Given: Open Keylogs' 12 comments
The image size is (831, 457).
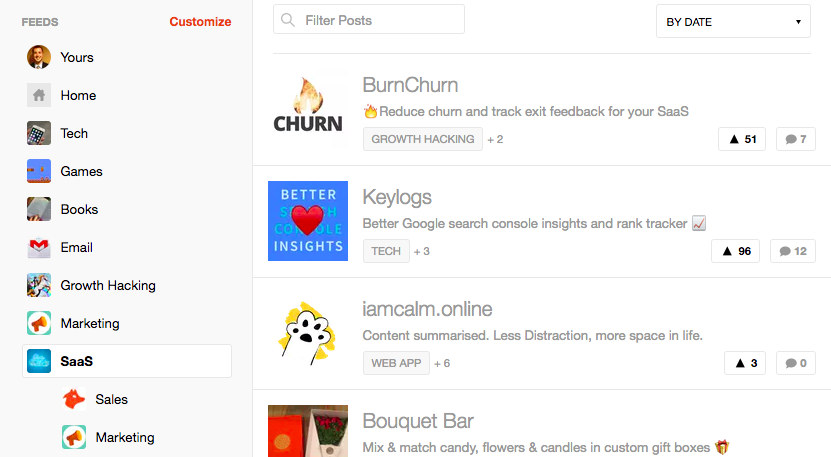Looking at the screenshot, I should tap(793, 251).
